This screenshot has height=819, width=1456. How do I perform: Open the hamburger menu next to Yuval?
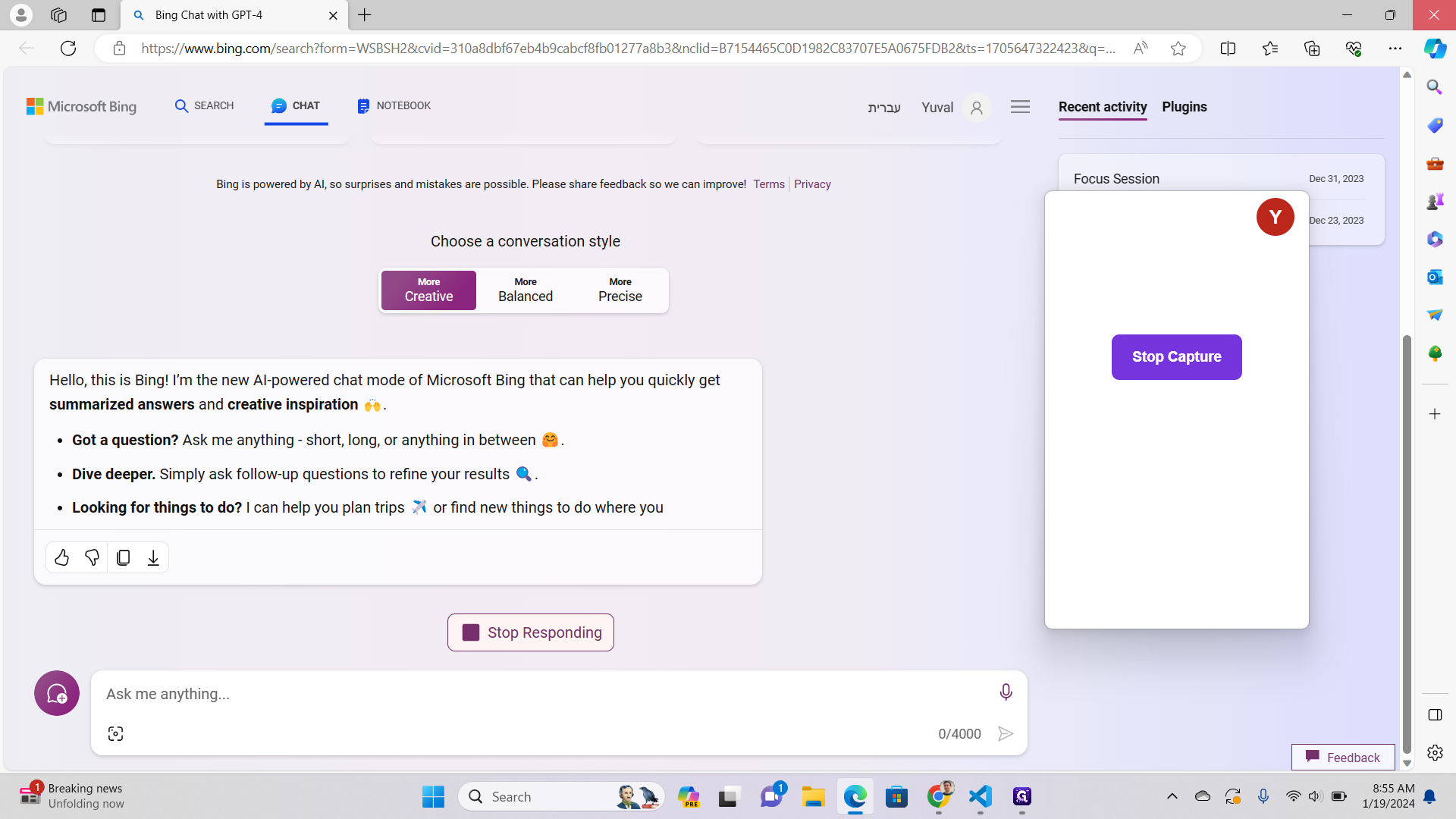1020,107
